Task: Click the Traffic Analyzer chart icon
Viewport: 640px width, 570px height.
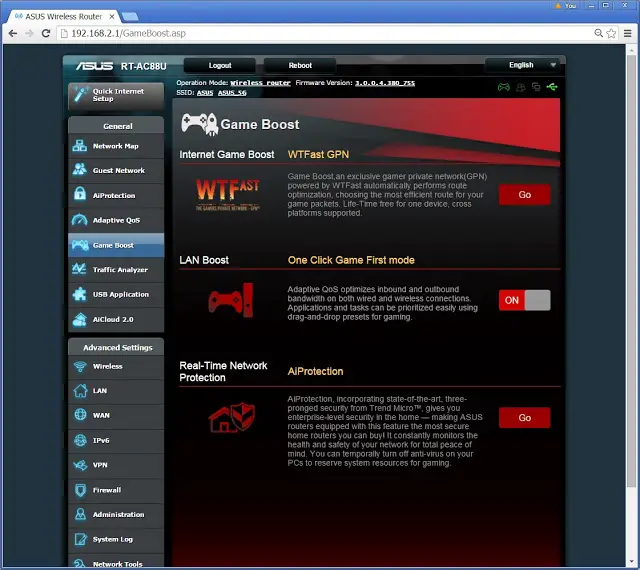Action: coord(79,269)
